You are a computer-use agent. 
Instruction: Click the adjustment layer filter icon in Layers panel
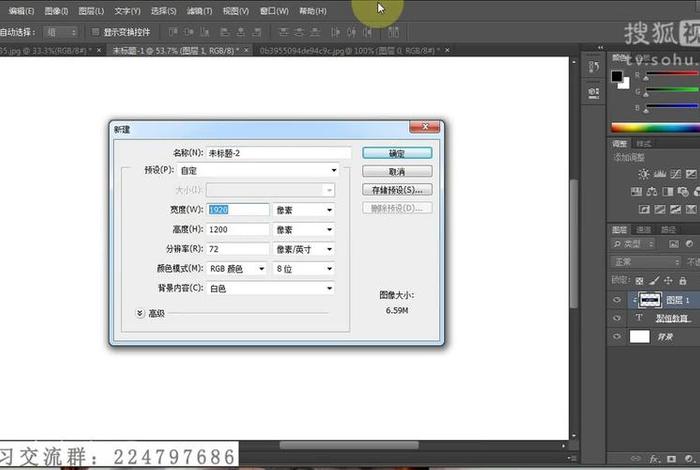pos(689,244)
